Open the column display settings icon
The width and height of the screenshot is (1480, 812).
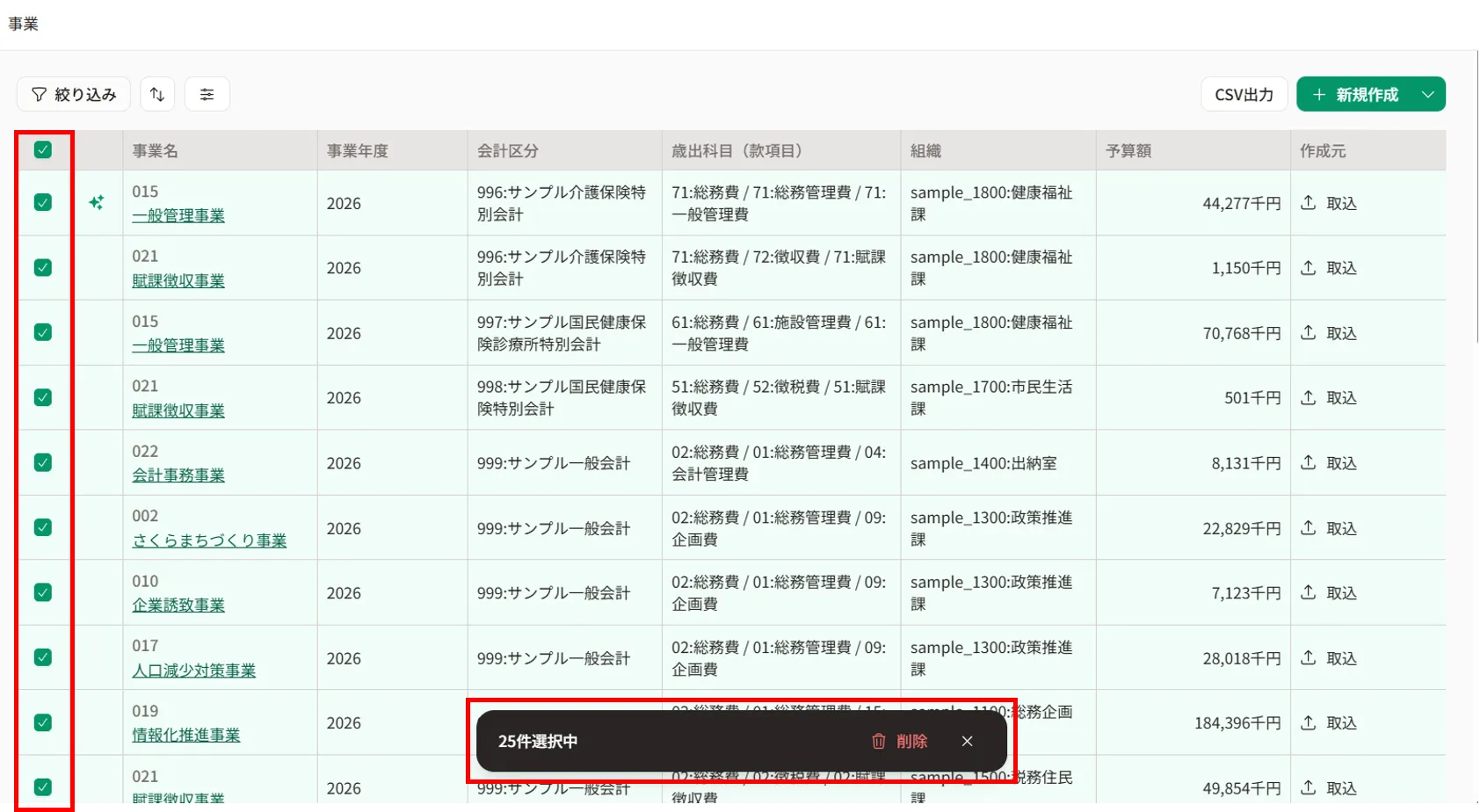point(207,94)
